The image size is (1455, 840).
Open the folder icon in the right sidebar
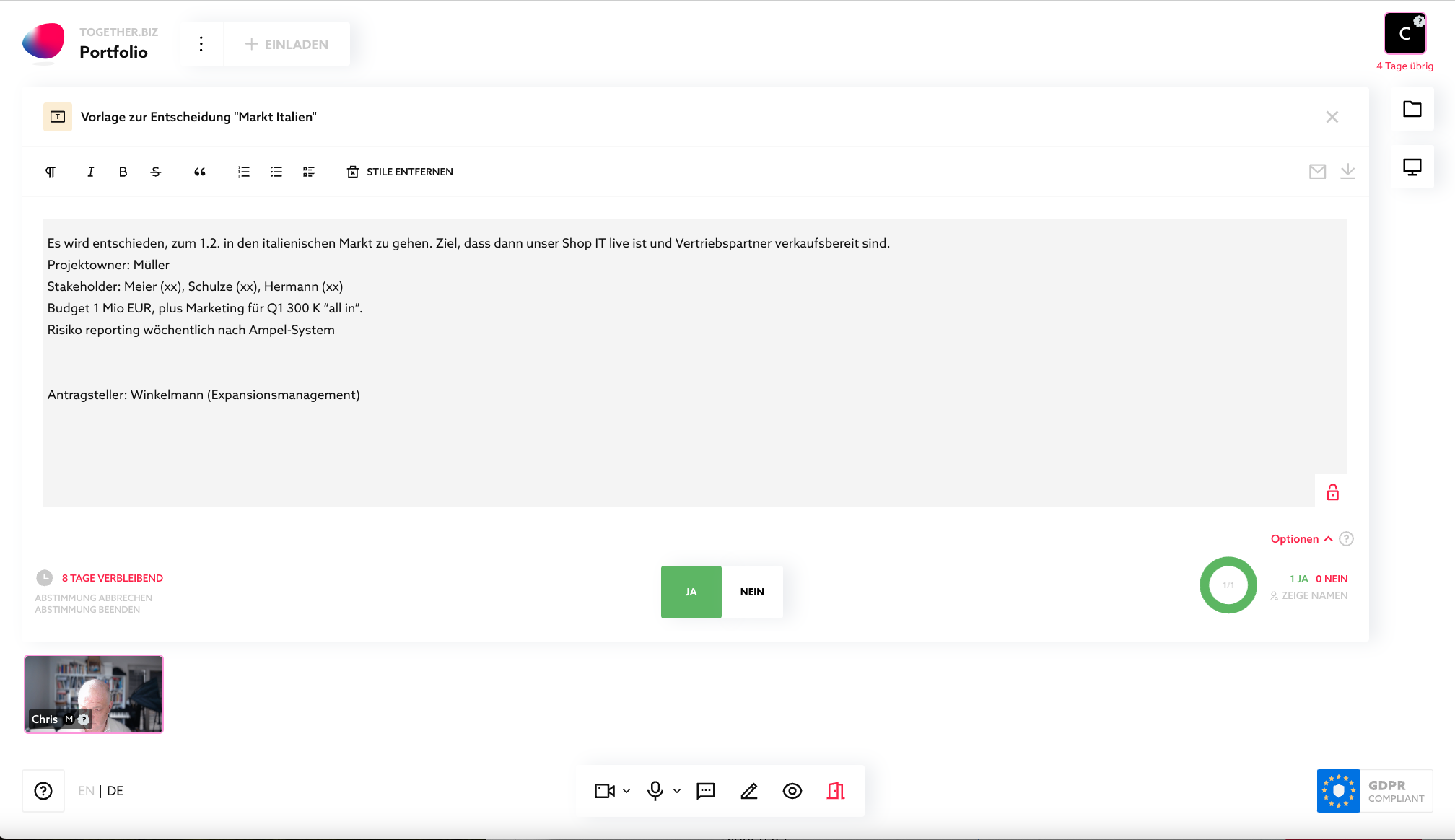pos(1412,110)
